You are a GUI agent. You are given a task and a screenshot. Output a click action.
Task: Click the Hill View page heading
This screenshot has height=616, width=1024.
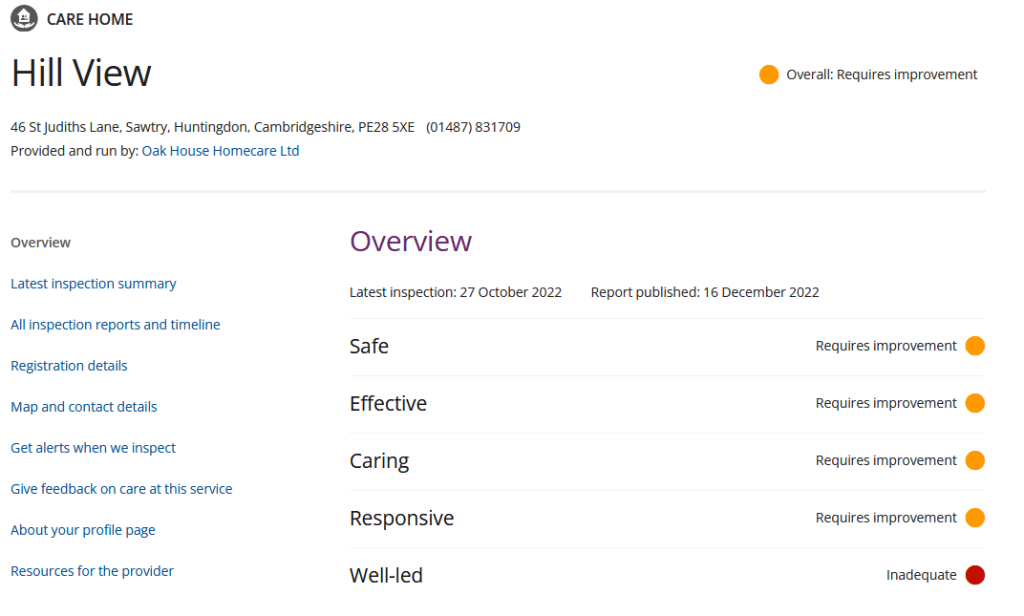81,73
